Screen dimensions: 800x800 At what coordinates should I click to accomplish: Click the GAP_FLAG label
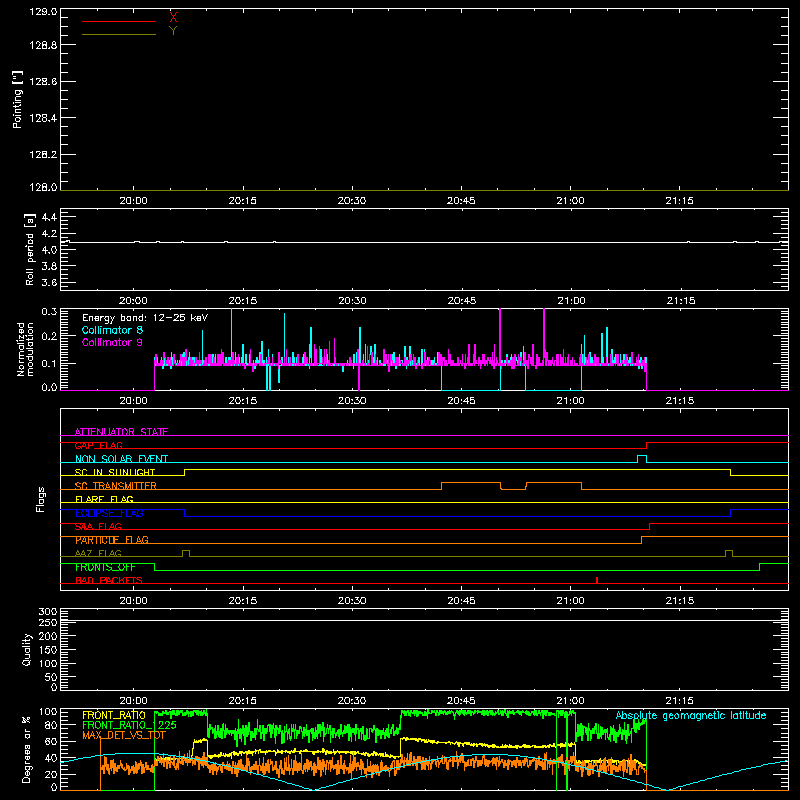click(98, 445)
